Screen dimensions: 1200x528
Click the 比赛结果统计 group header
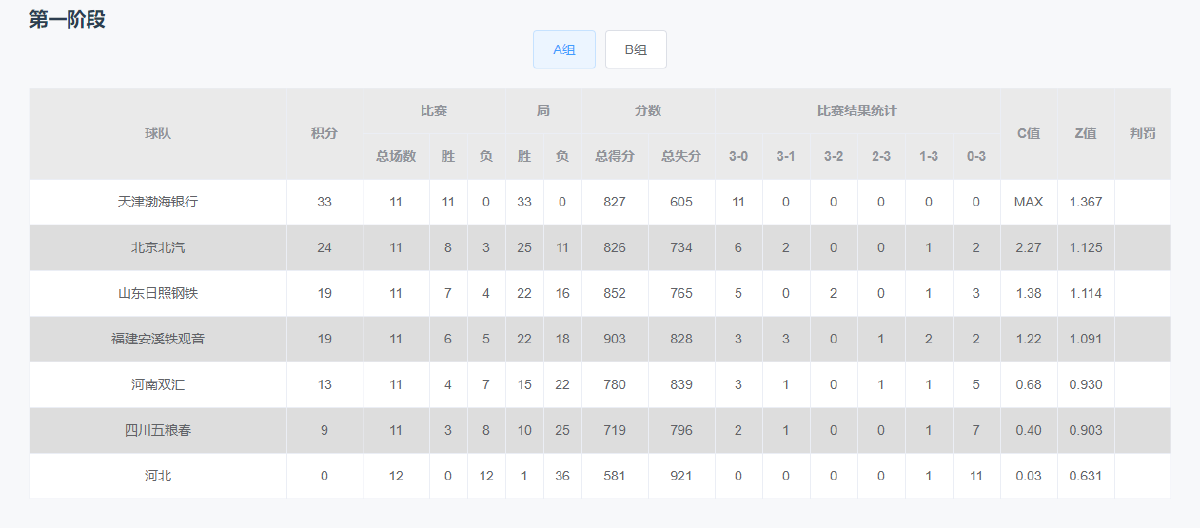tap(857, 111)
